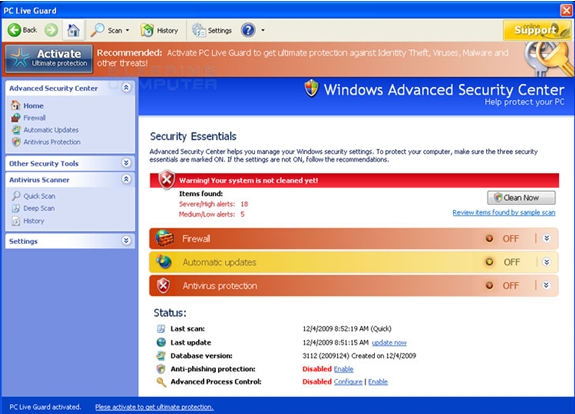
Task: Click the Clean Now button
Action: (521, 198)
